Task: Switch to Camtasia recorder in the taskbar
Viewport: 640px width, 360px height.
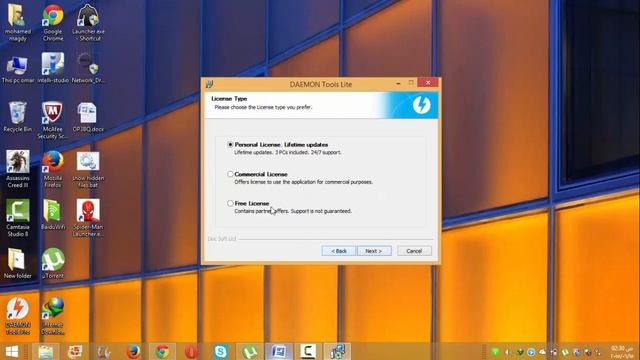Action: [x=308, y=351]
